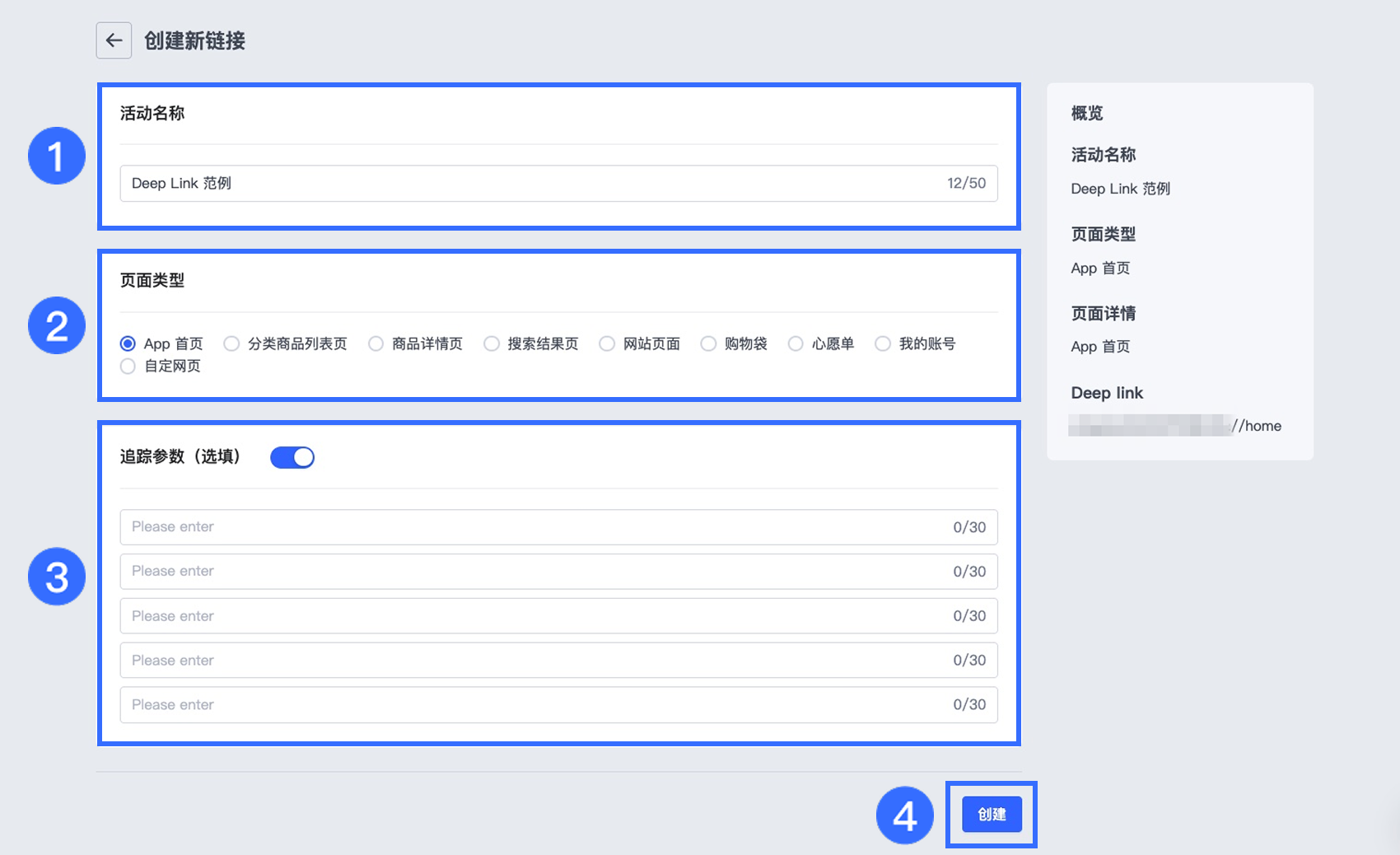Viewport: 1400px width, 855px height.
Task: Click the 创建新链接 page title
Action: pos(195,40)
